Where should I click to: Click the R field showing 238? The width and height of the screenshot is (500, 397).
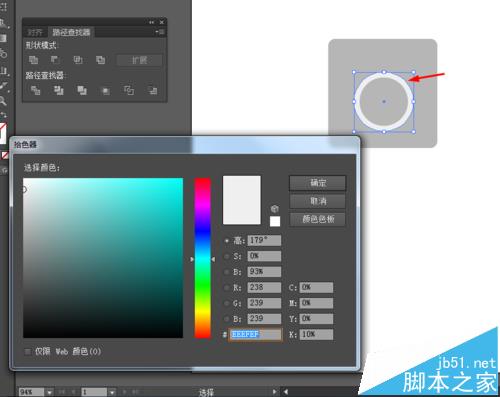click(x=264, y=287)
